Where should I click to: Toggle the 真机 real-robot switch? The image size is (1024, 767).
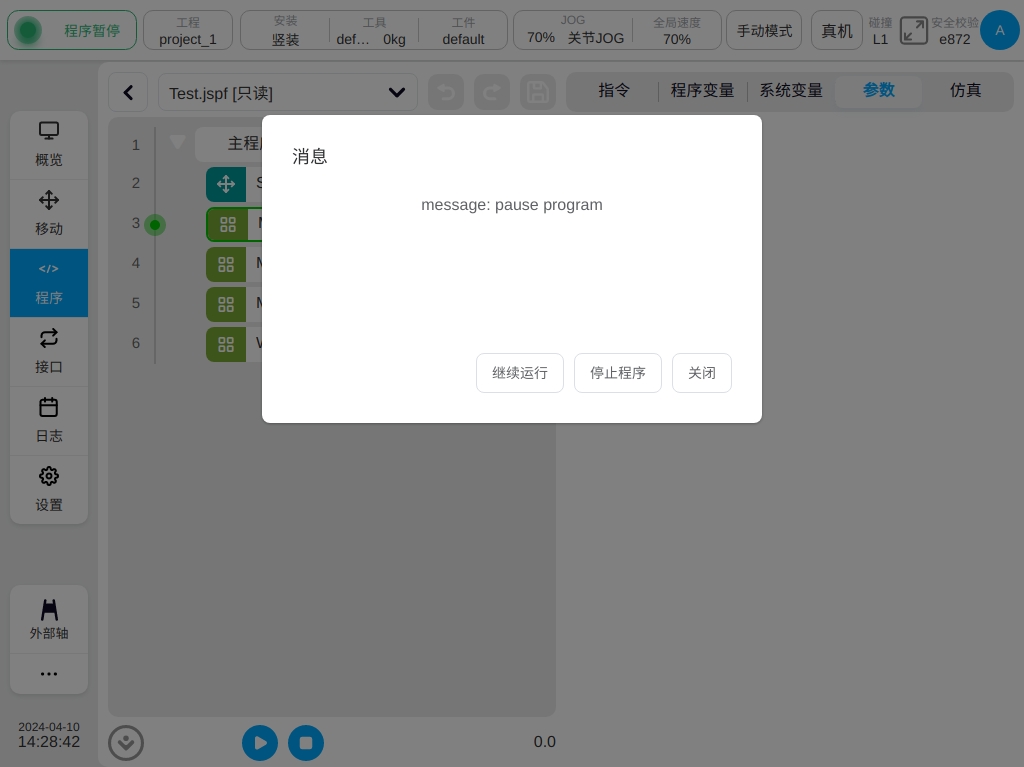coord(836,31)
